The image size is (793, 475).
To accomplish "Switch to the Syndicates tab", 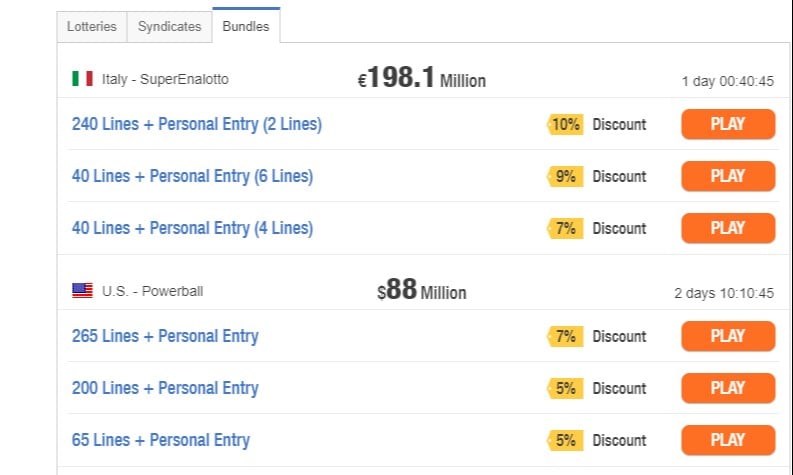I will [x=169, y=27].
